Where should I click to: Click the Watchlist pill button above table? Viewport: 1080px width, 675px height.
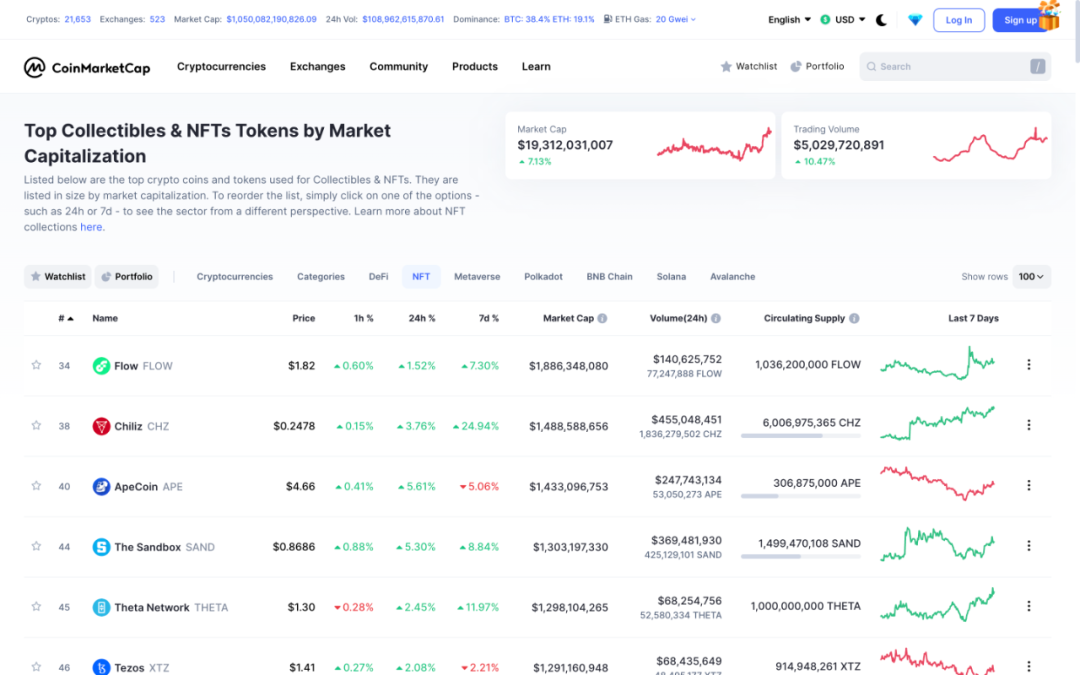(58, 277)
